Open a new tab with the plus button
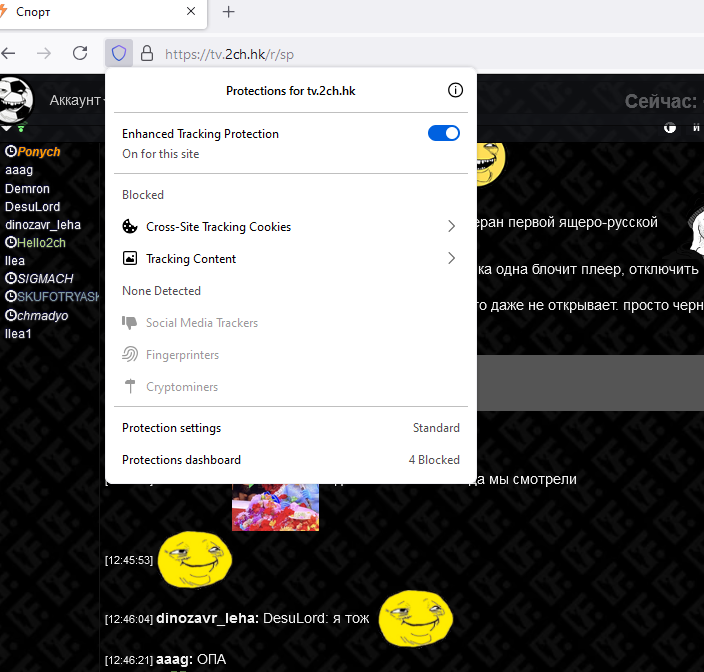 pos(229,12)
